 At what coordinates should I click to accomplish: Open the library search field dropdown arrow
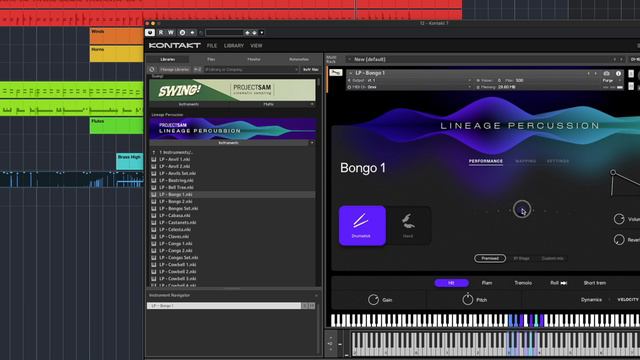(x=297, y=70)
